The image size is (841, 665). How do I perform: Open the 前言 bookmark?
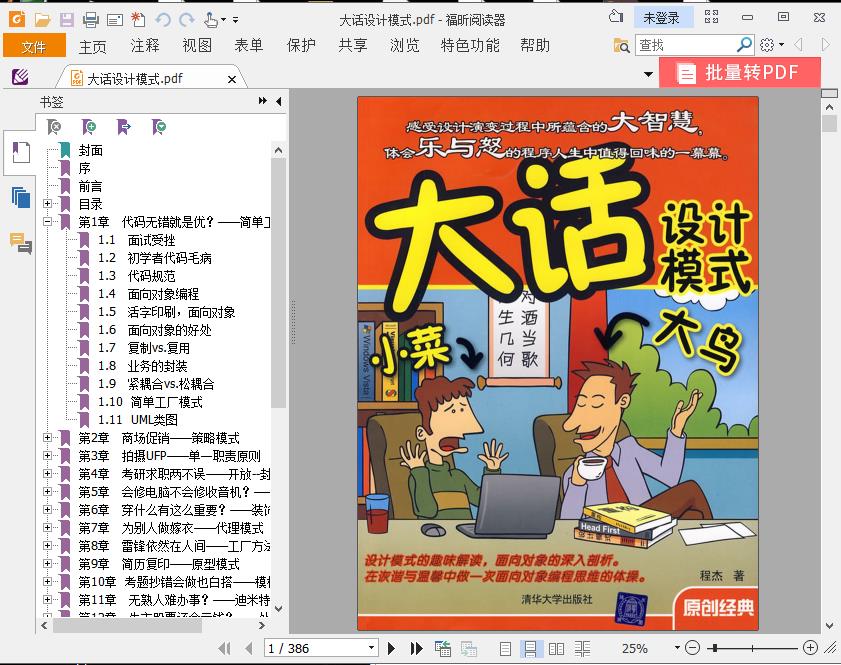pyautogui.click(x=90, y=186)
